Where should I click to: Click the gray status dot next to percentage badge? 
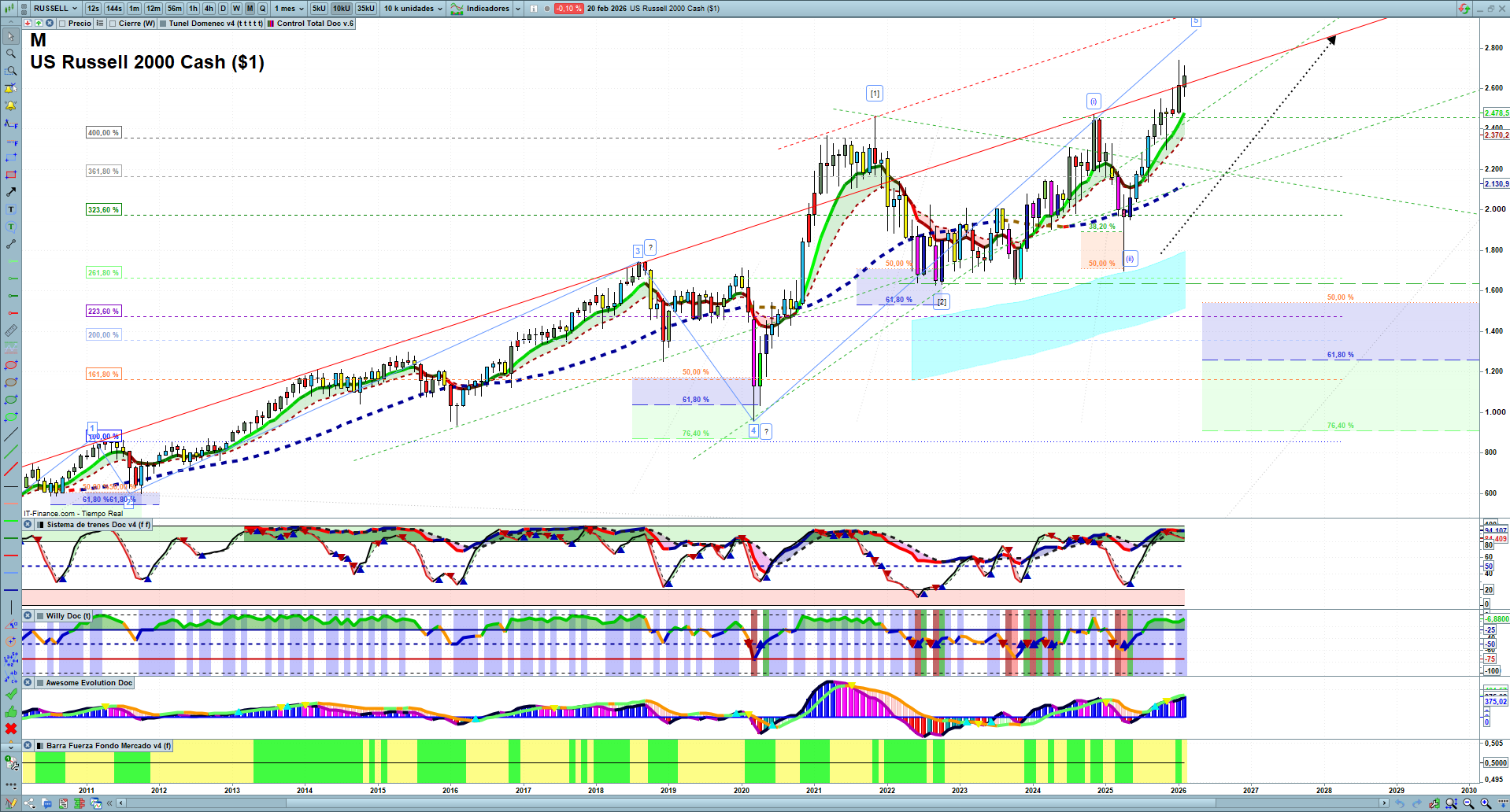(x=547, y=9)
